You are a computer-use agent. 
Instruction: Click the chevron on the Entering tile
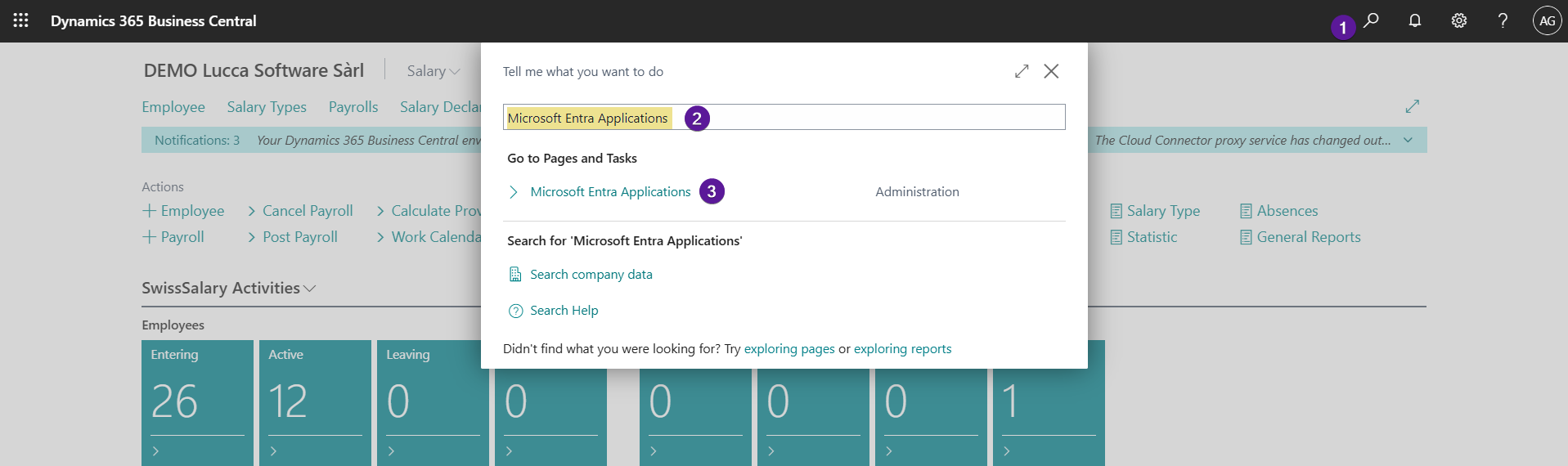pyautogui.click(x=155, y=451)
